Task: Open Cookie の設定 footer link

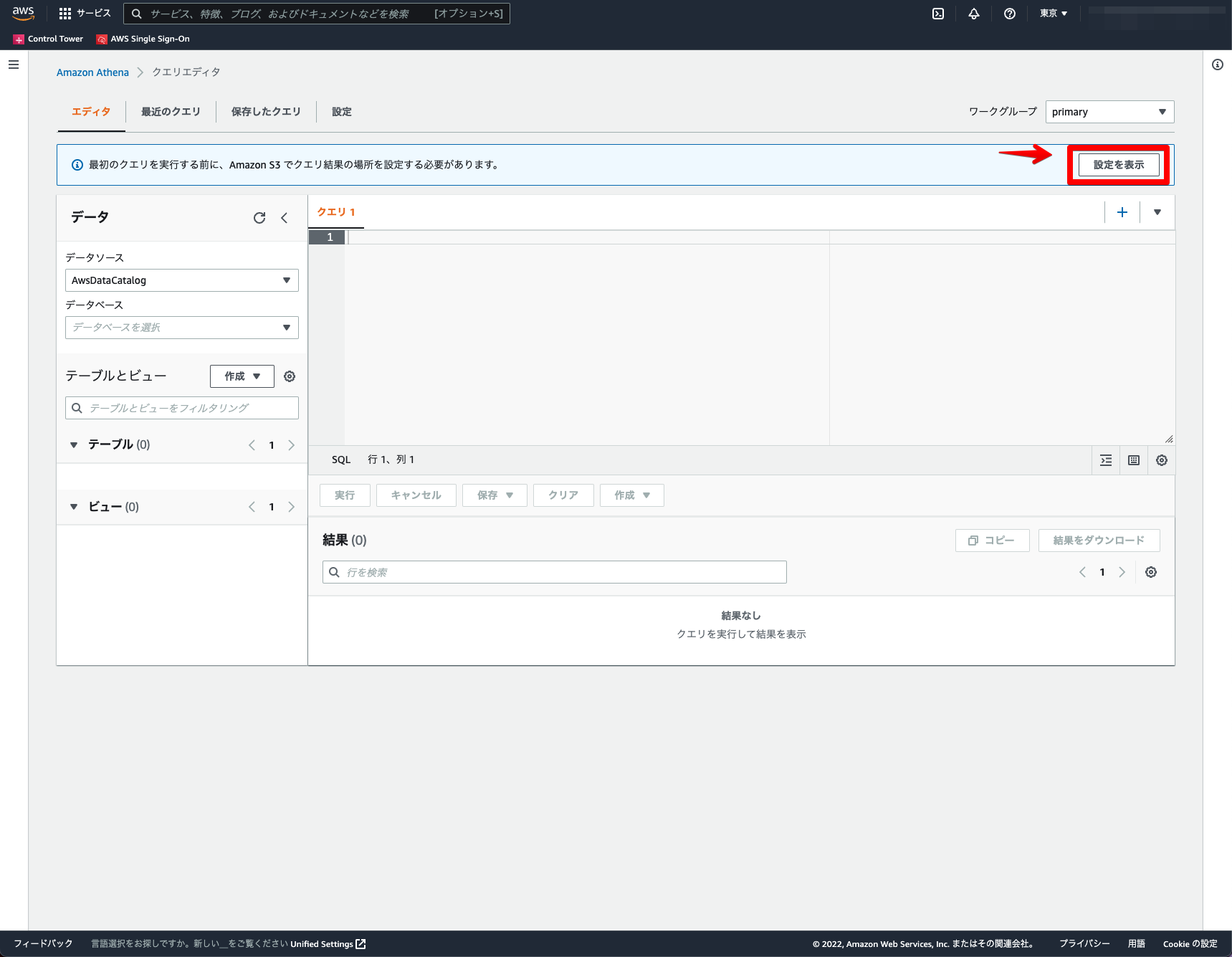Action: point(1190,944)
